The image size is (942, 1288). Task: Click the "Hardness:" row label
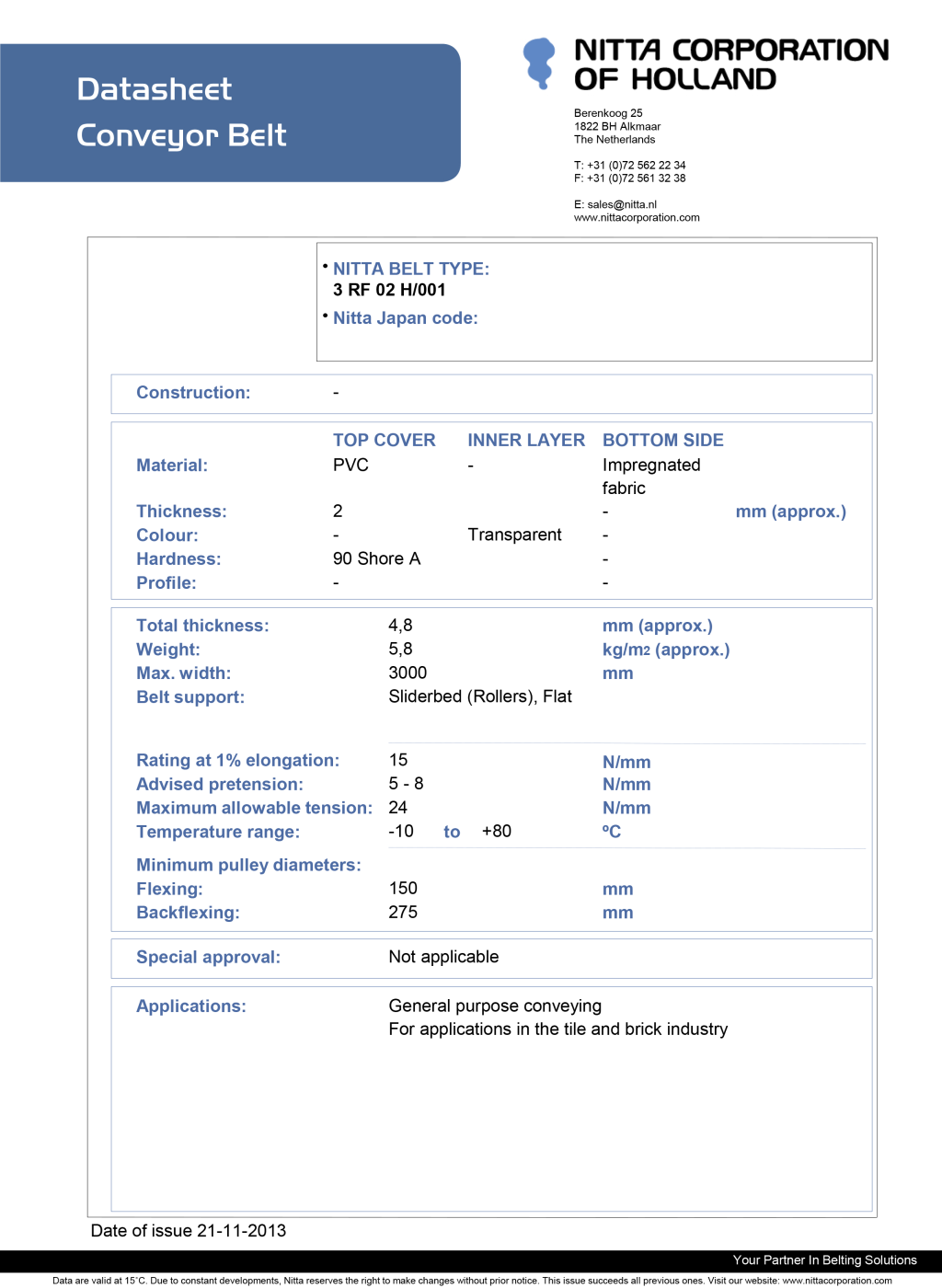pyautogui.click(x=178, y=559)
